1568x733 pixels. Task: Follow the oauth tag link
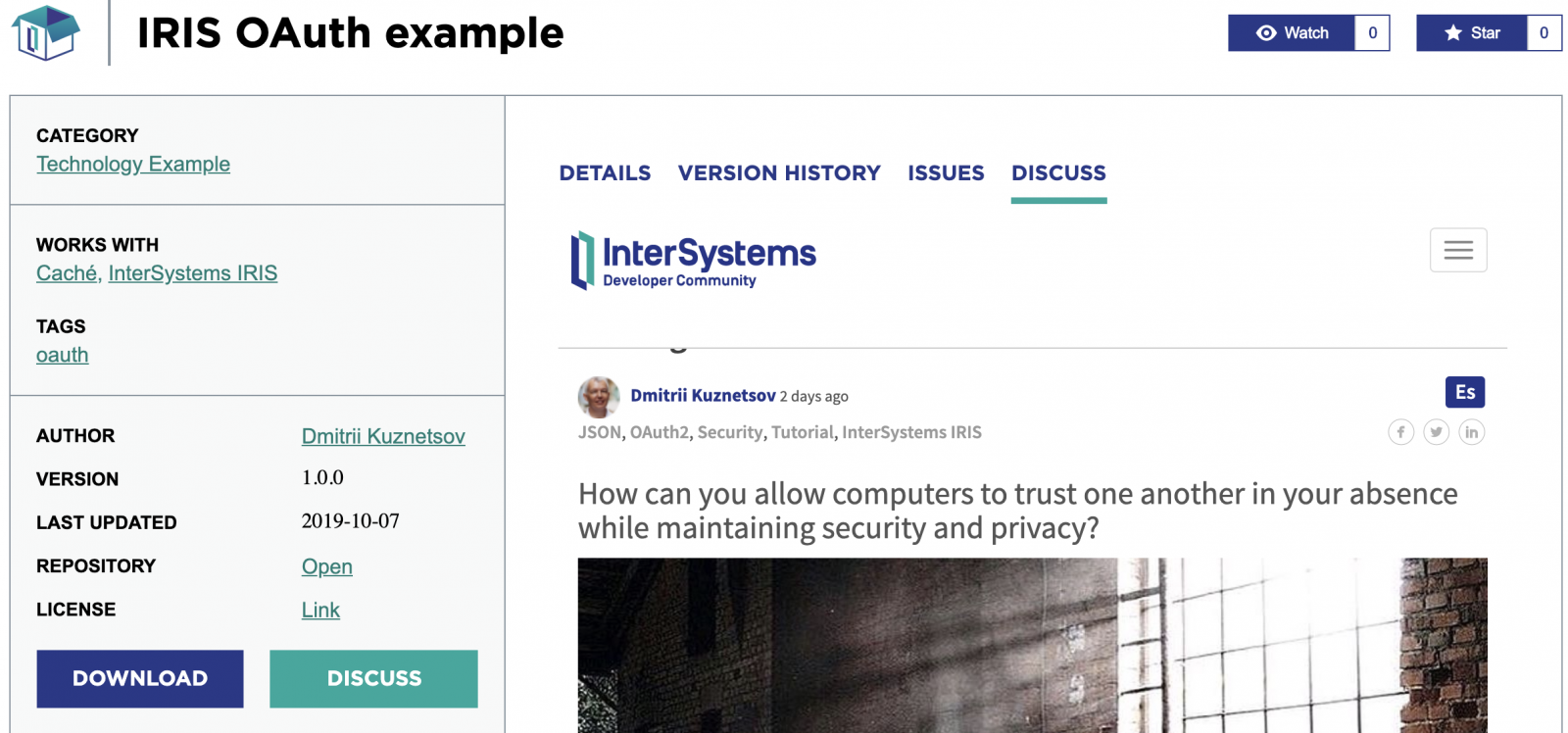coord(63,356)
